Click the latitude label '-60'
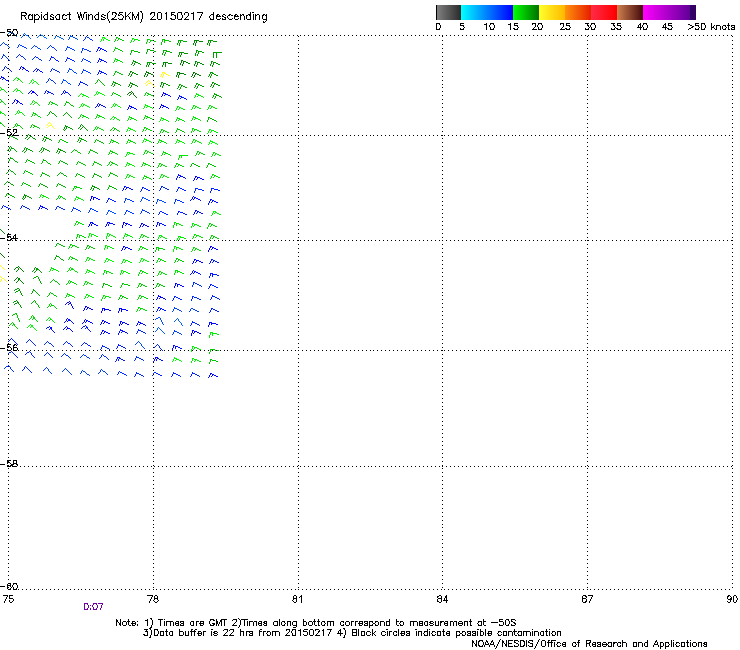This screenshot has height=650, width=740. coord(9,587)
